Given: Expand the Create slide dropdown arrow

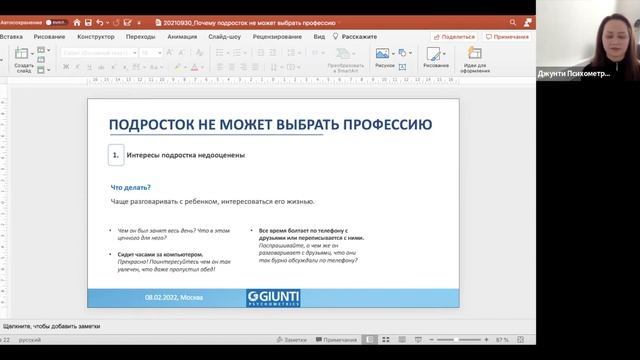Looking at the screenshot, I should pos(32,53).
